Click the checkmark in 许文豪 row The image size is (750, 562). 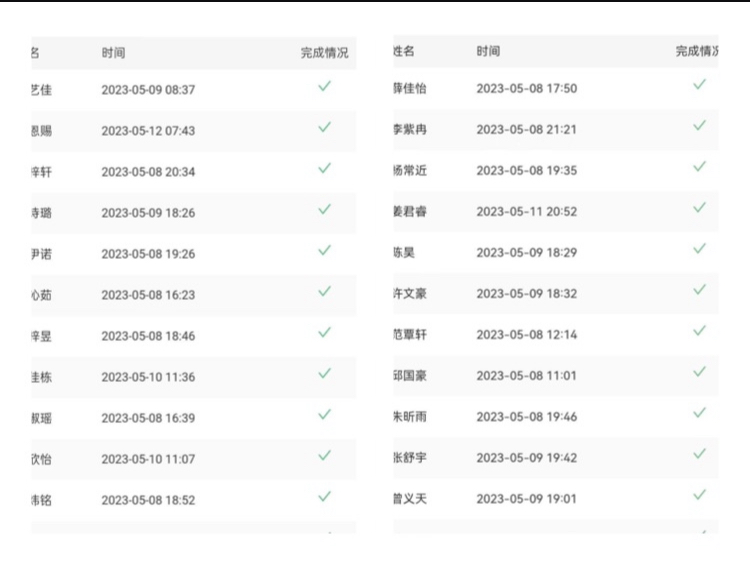click(700, 290)
